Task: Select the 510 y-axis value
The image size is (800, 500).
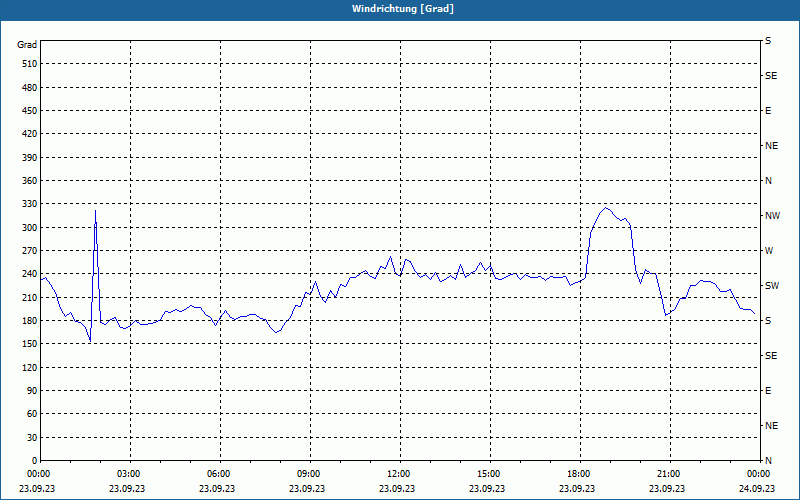Action: pos(30,64)
